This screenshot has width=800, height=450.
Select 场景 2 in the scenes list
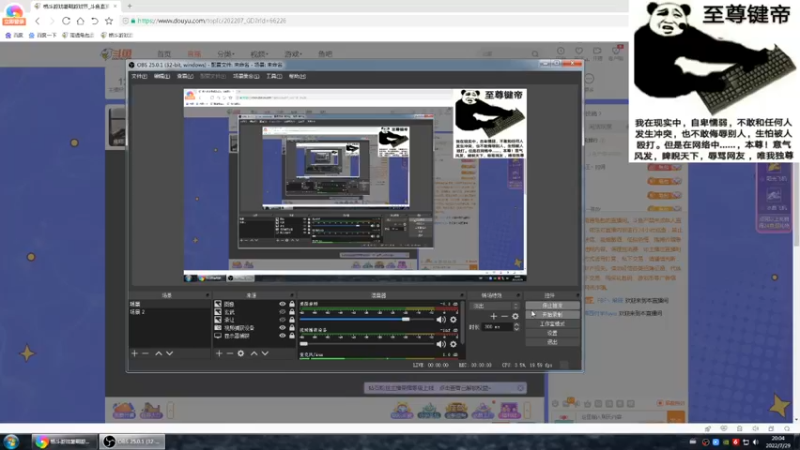click(x=169, y=312)
